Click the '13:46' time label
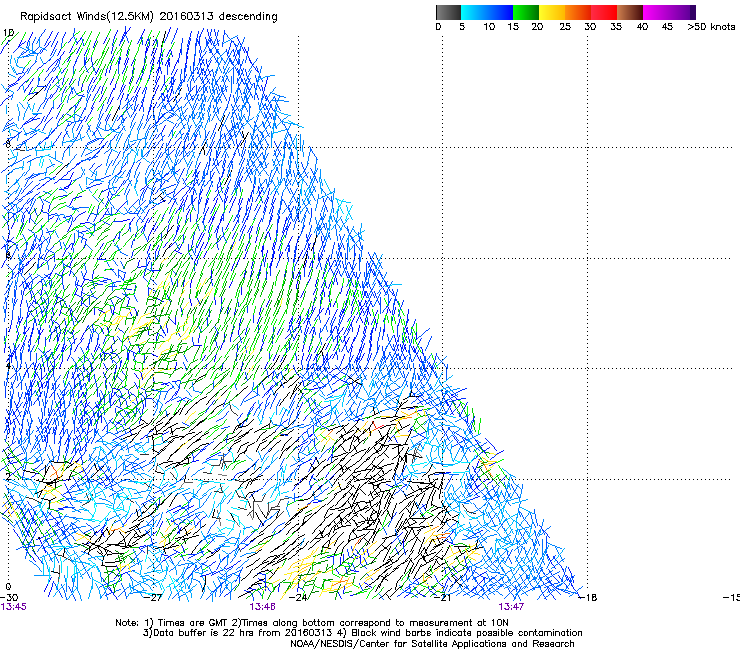This screenshot has height=650, width=740. pyautogui.click(x=262, y=607)
